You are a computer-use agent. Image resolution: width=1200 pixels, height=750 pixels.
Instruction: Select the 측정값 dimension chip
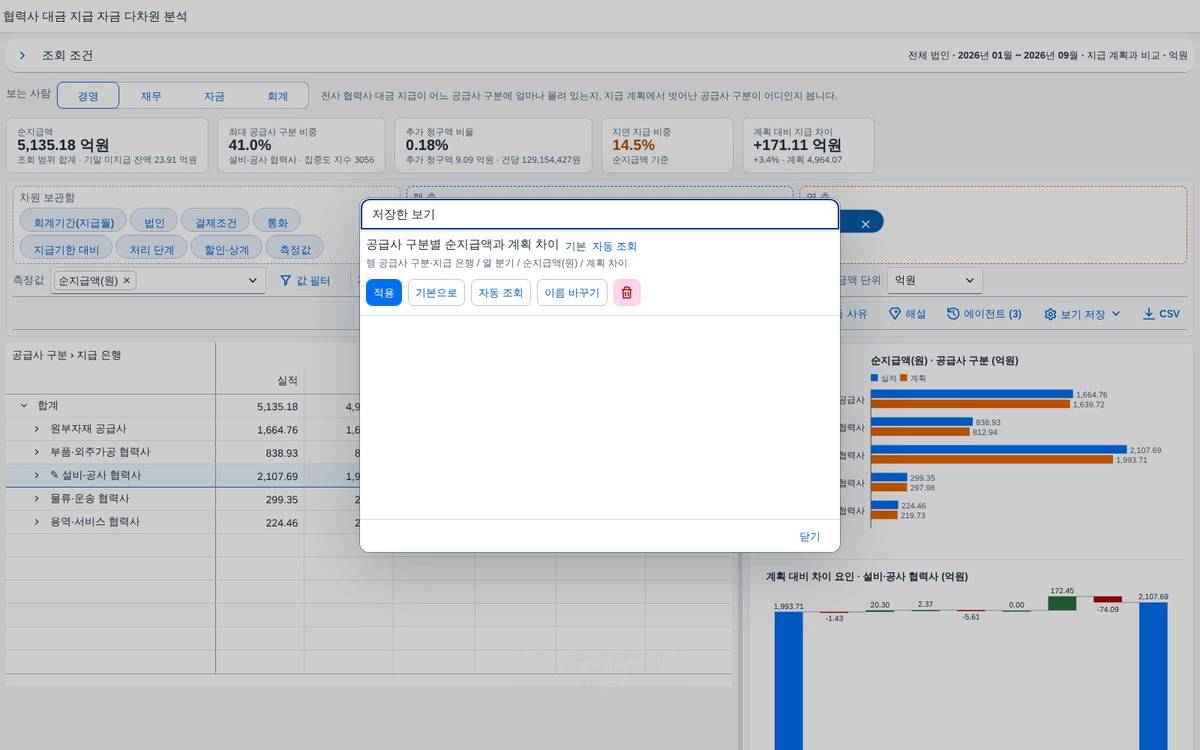(x=295, y=249)
